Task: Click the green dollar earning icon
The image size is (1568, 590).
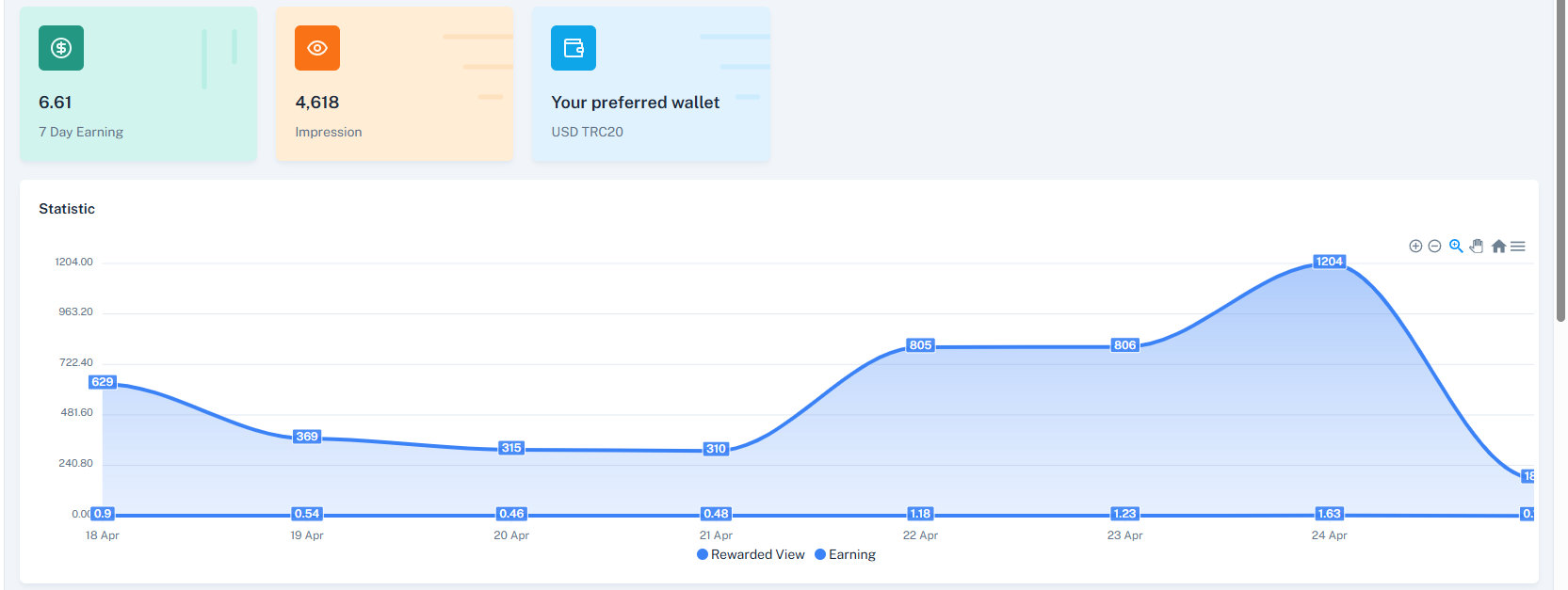Action: pyautogui.click(x=61, y=48)
